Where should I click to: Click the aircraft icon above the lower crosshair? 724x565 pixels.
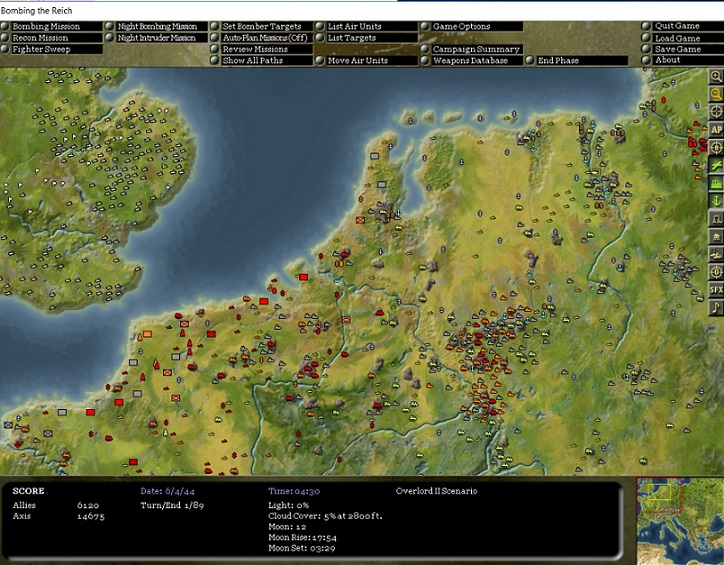coord(716,254)
